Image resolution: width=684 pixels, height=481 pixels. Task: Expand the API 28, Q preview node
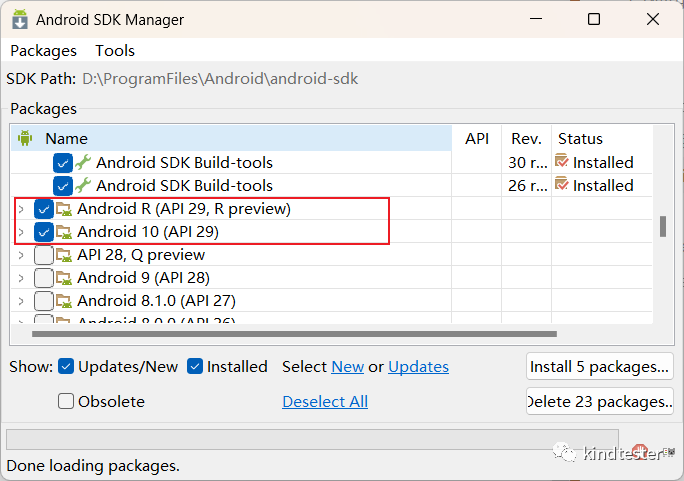(21, 255)
